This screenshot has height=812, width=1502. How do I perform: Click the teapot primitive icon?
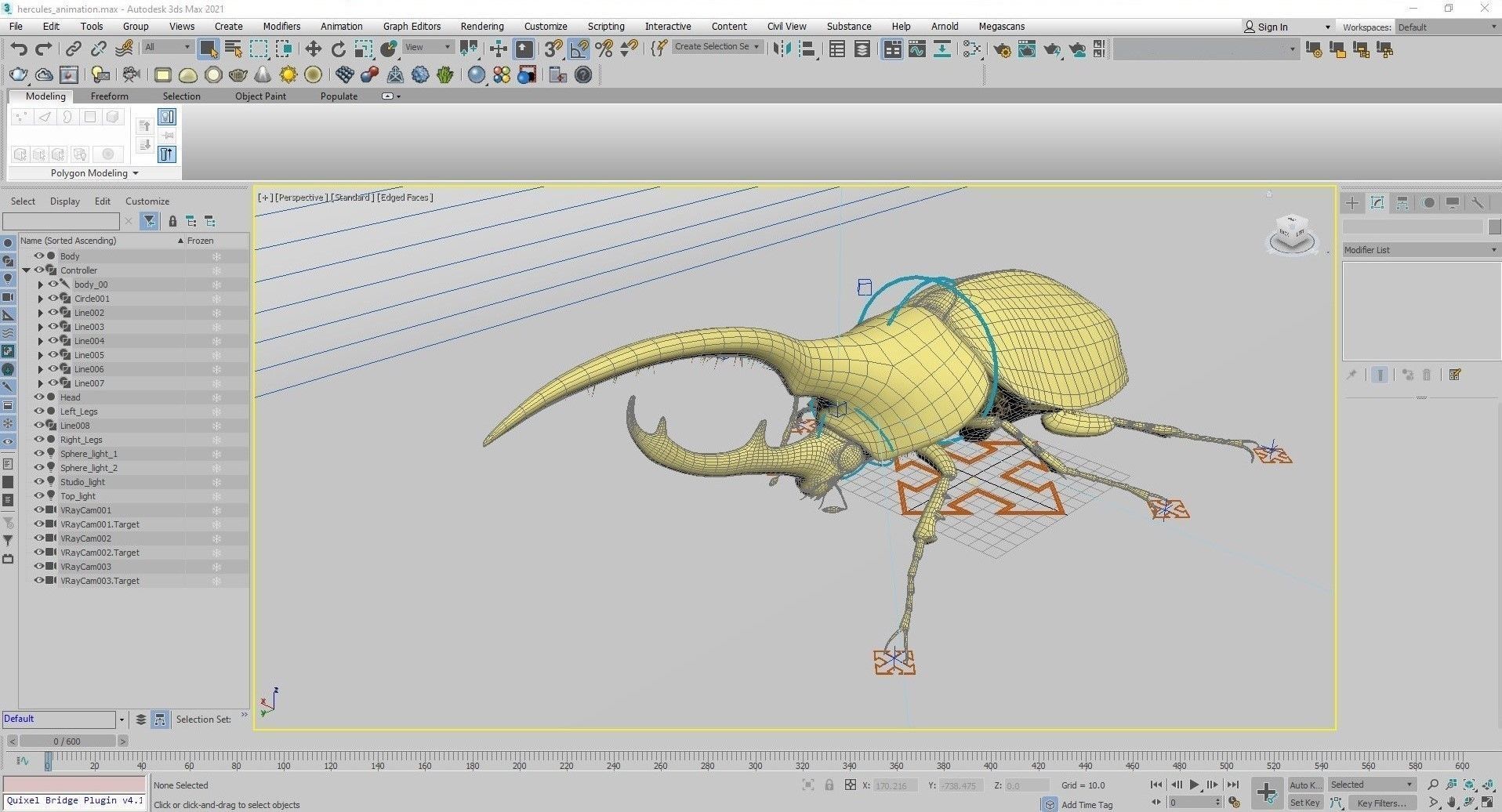tap(238, 75)
